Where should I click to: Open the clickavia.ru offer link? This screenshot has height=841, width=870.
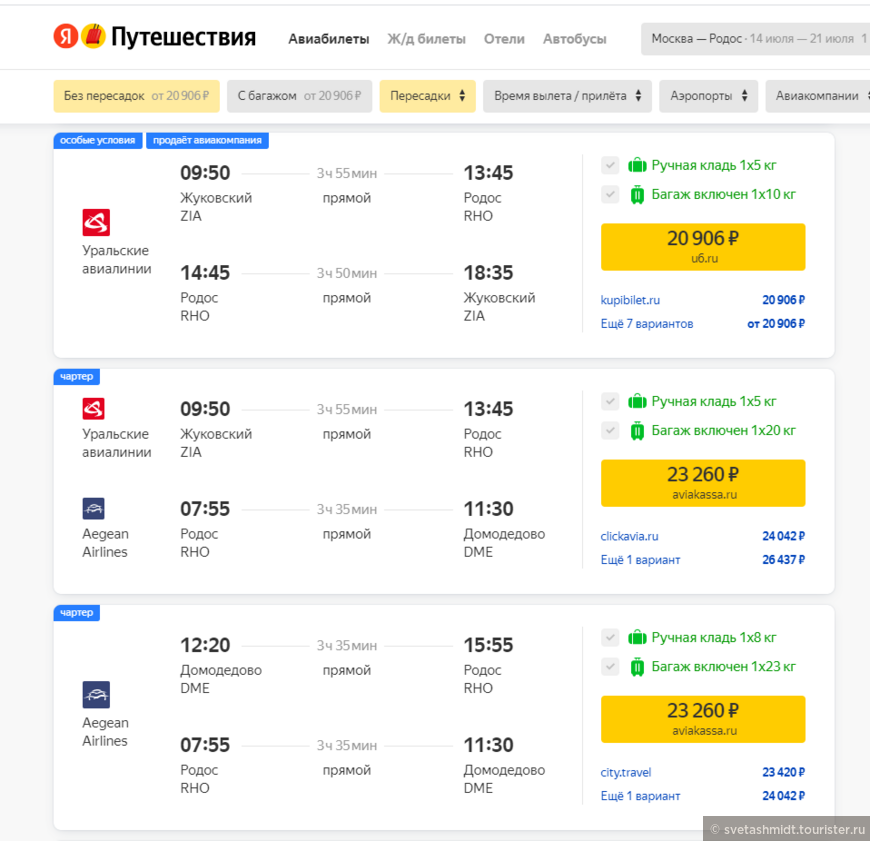[629, 536]
